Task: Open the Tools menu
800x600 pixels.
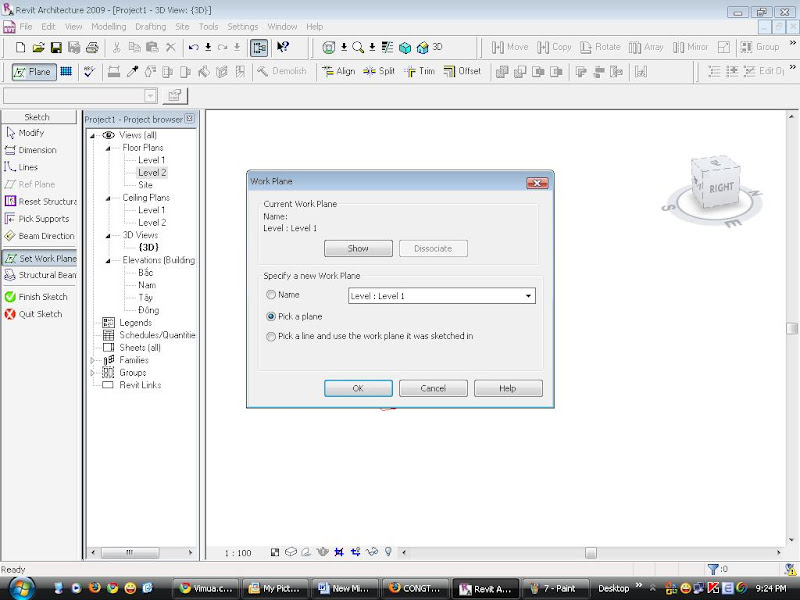Action: (x=208, y=27)
